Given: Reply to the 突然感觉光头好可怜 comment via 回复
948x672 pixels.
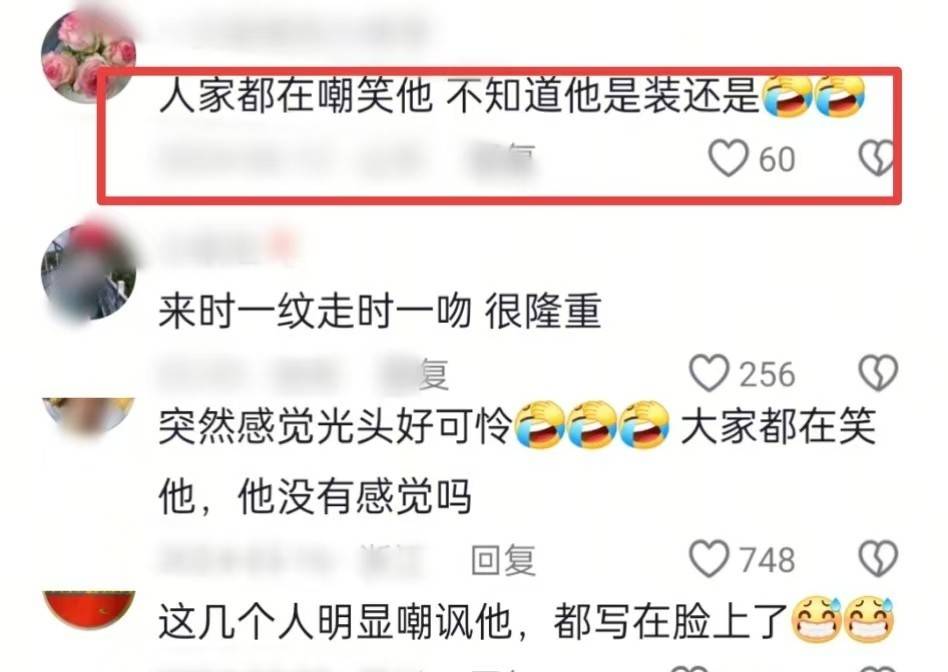Looking at the screenshot, I should 503,560.
